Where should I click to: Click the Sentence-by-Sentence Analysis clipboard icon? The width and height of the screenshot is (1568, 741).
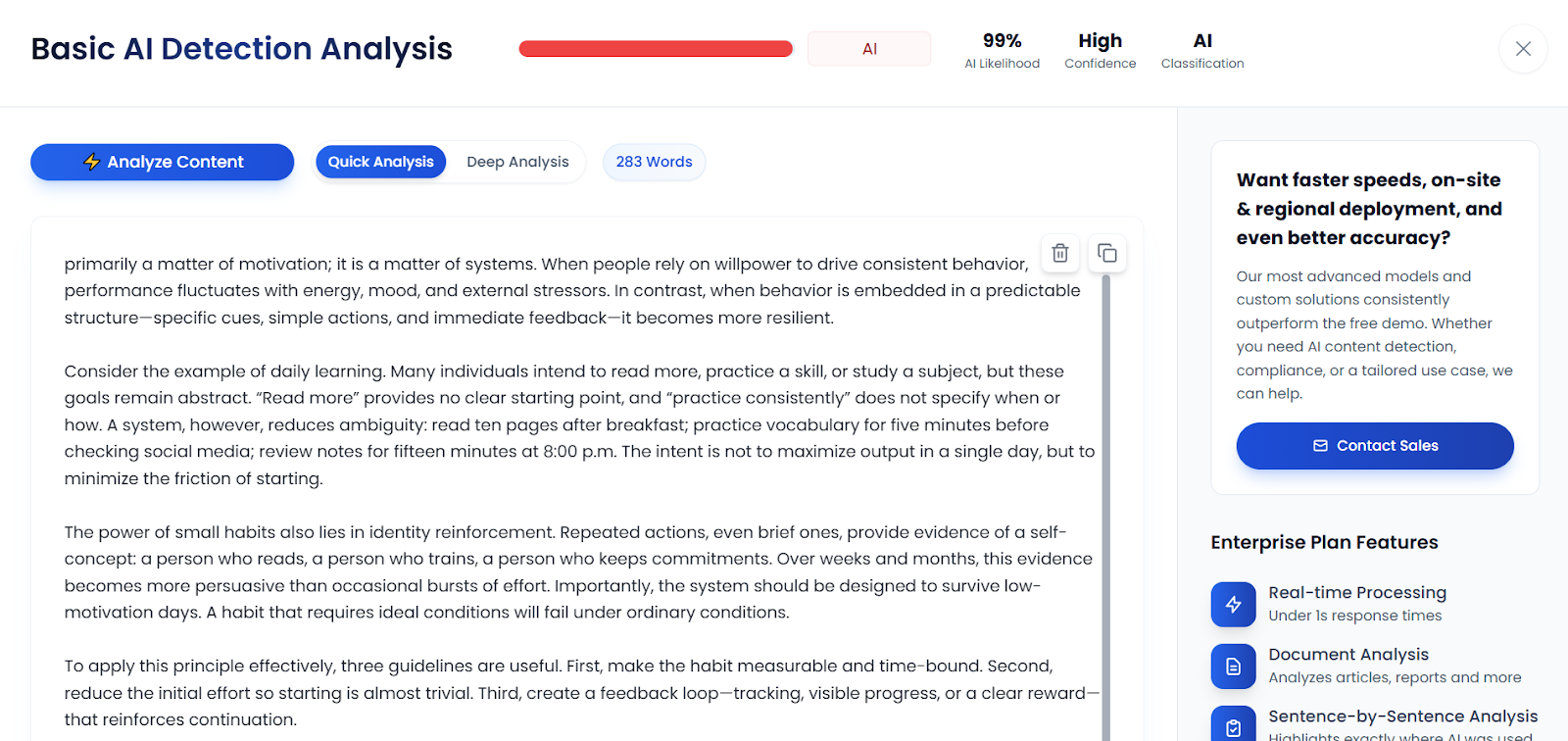pos(1233,726)
